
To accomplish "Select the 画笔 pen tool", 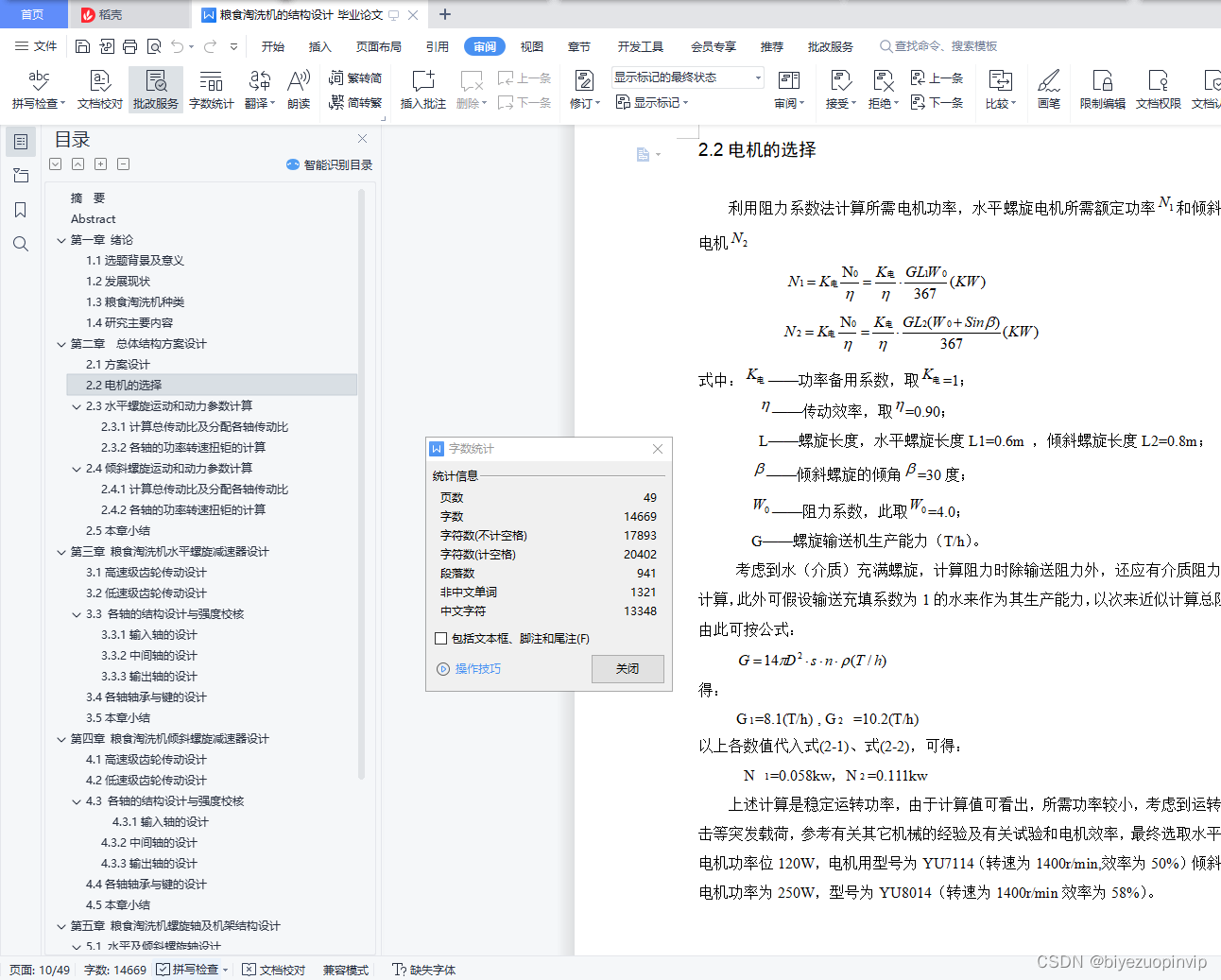I will click(x=1049, y=90).
